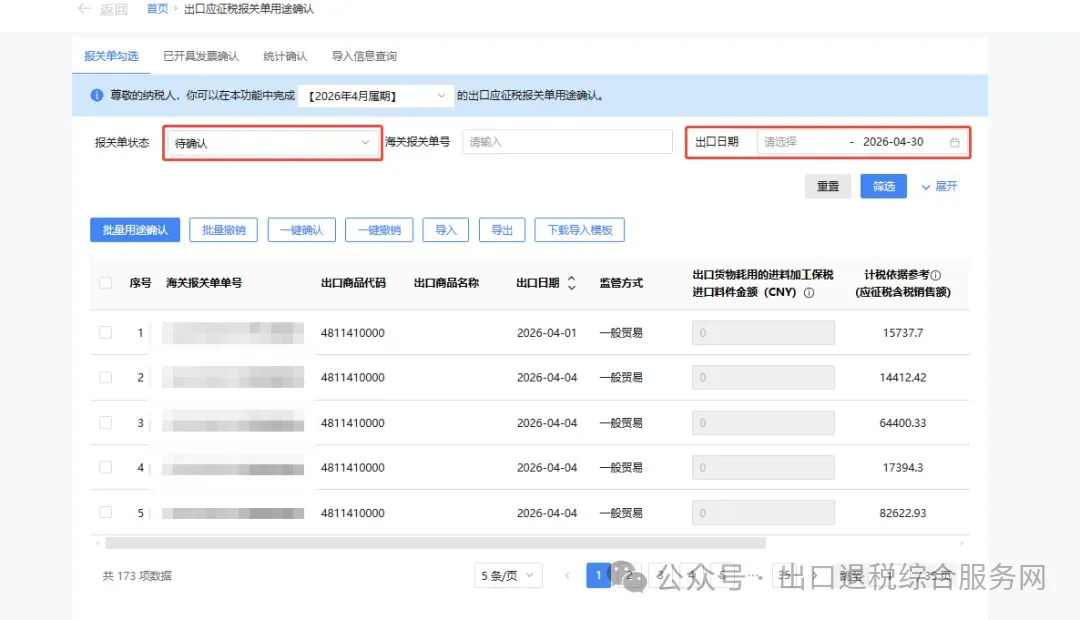Focus the 海关报关单号 input field
Viewport: 1080px width, 620px height.
[568, 142]
